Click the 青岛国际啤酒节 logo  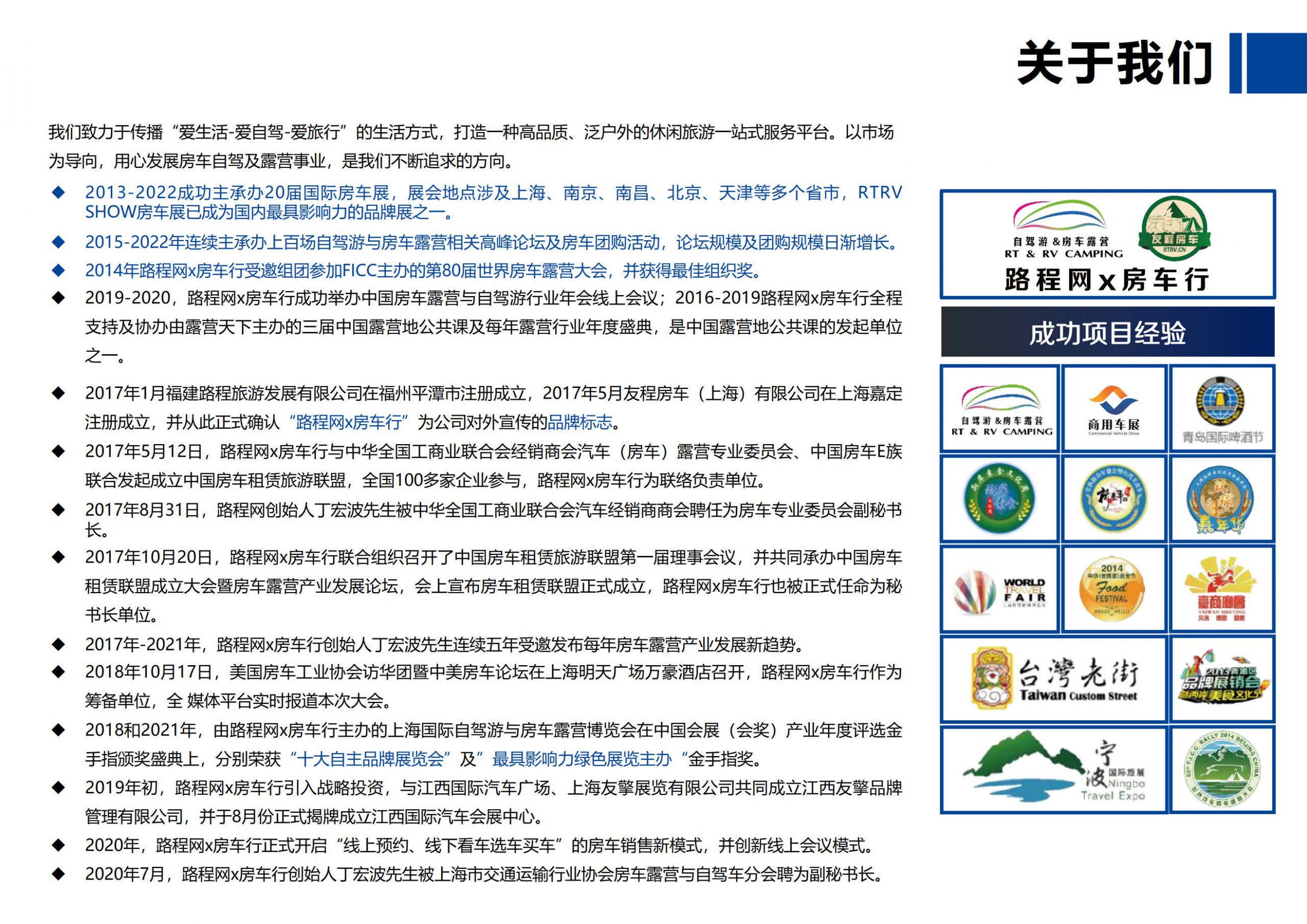[1222, 409]
